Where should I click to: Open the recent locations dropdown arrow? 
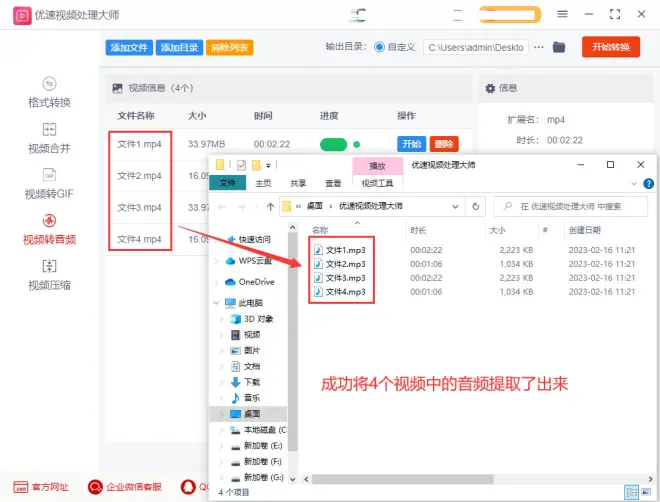coord(257,207)
